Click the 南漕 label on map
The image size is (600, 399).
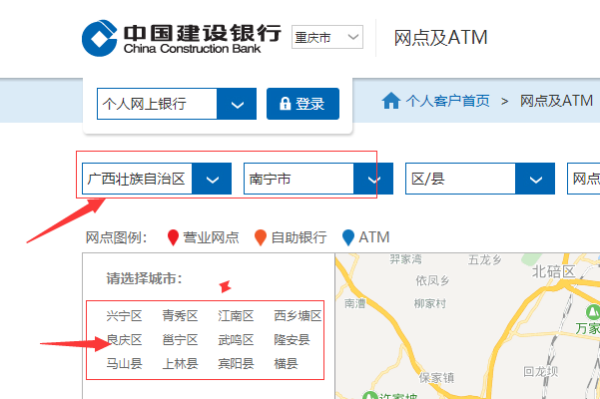pos(355,304)
